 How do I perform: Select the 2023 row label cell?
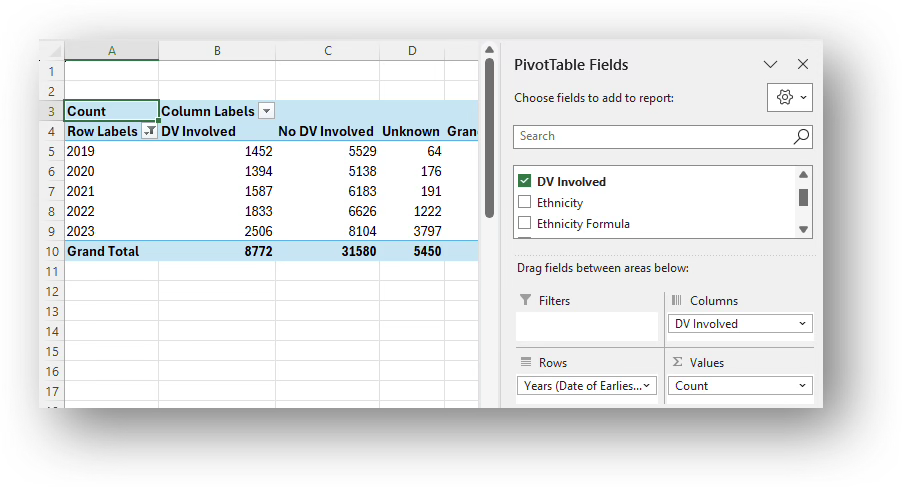110,231
